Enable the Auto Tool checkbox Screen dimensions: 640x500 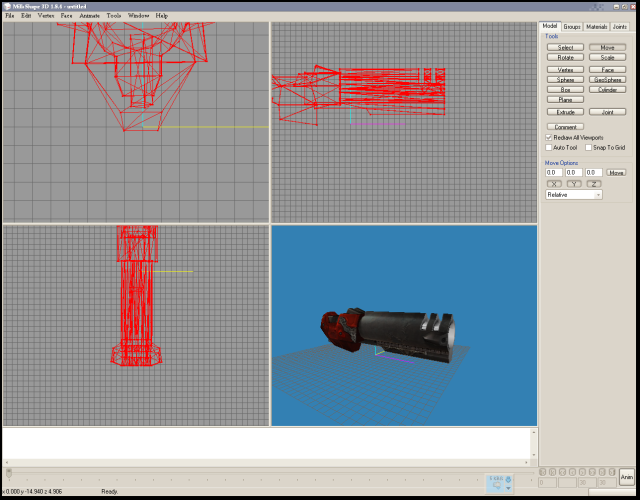click(549, 148)
